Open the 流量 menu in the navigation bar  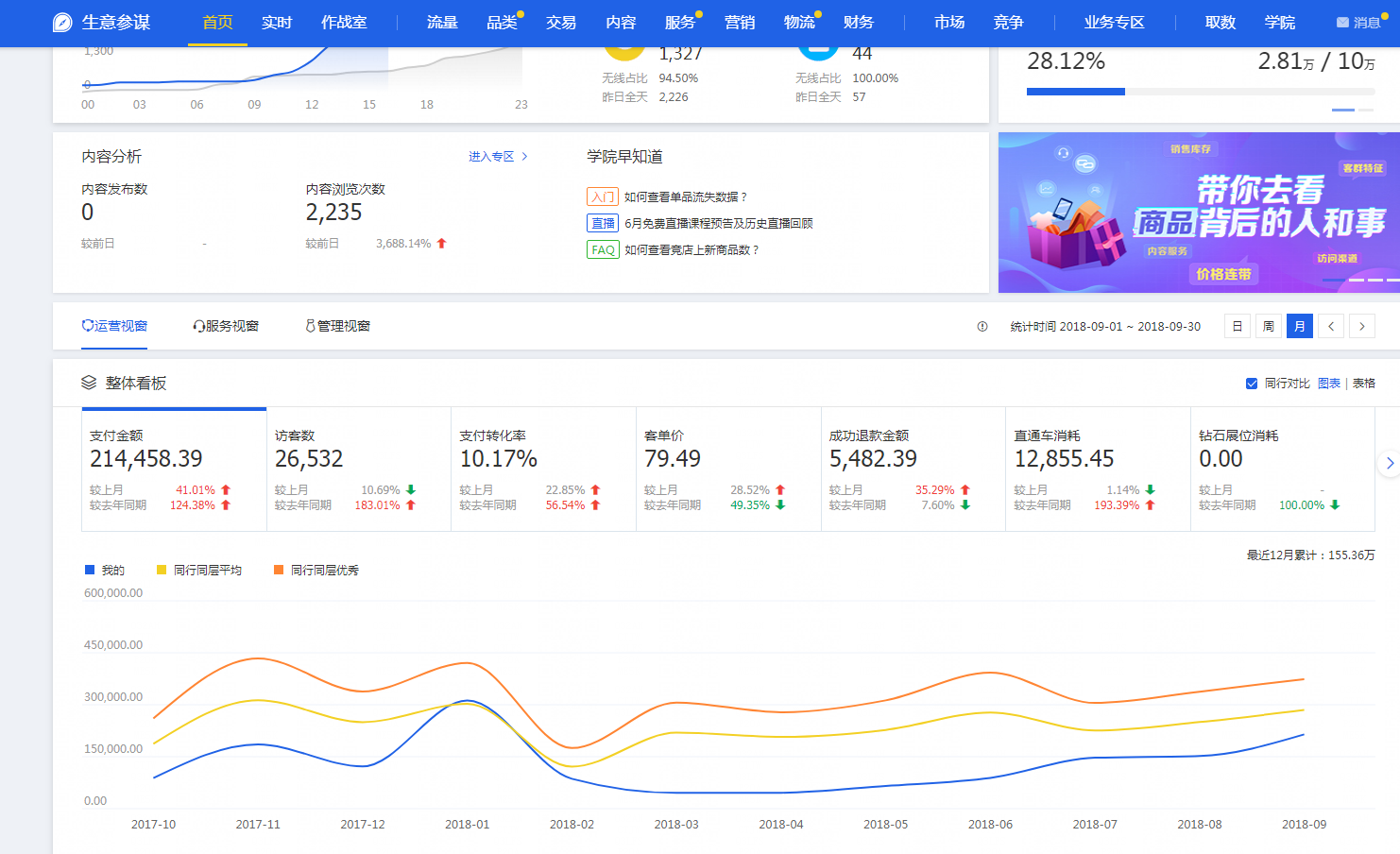[442, 23]
